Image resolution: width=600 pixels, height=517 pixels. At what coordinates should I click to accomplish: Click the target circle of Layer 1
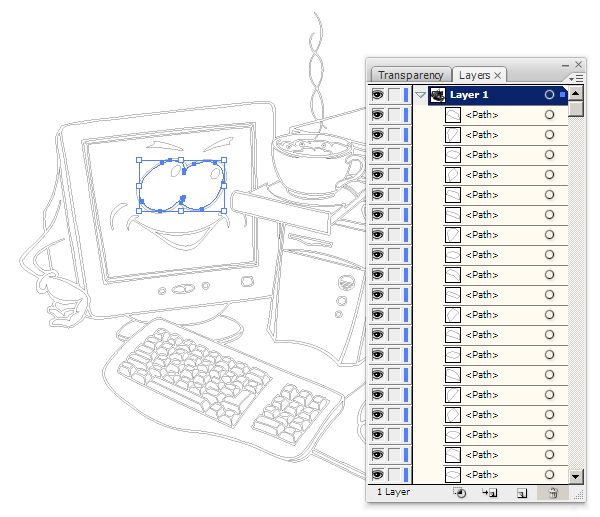tap(549, 95)
